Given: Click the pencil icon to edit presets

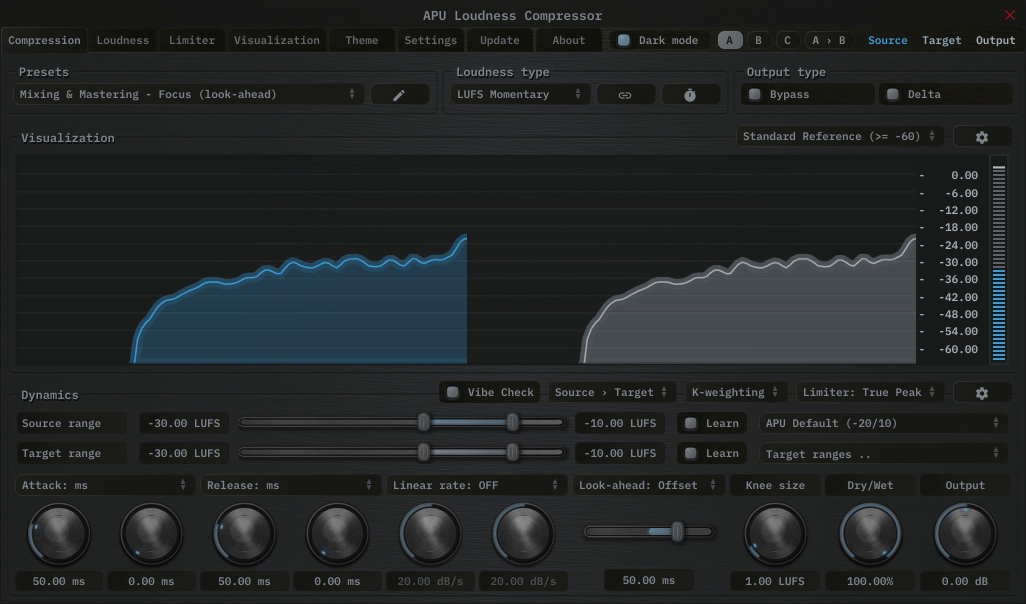Looking at the screenshot, I should pos(399,95).
